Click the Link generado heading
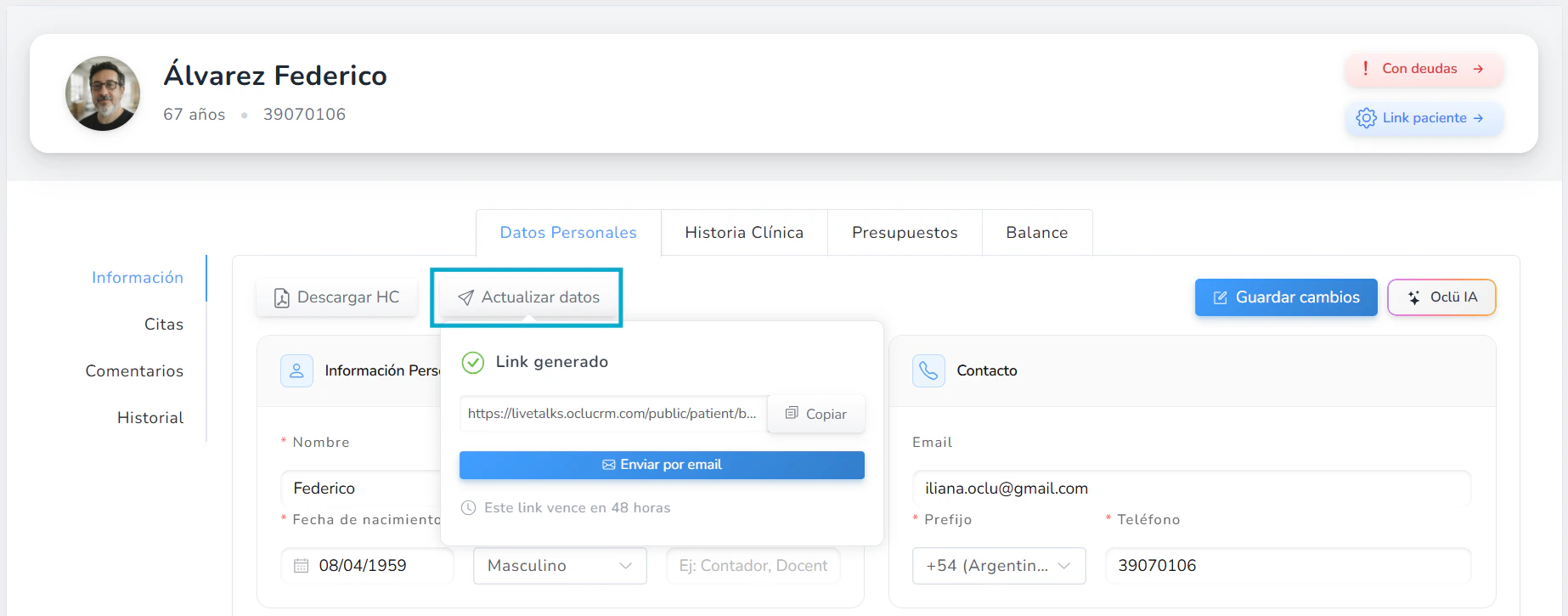The height and width of the screenshot is (616, 1568). [552, 362]
